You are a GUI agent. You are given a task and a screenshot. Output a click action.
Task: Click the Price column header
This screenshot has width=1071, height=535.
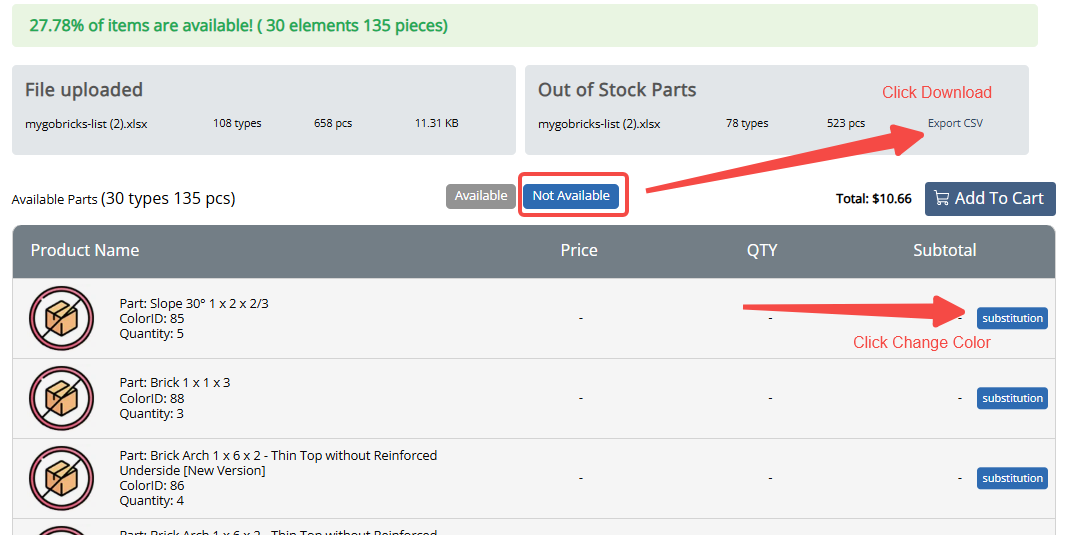[x=579, y=250]
